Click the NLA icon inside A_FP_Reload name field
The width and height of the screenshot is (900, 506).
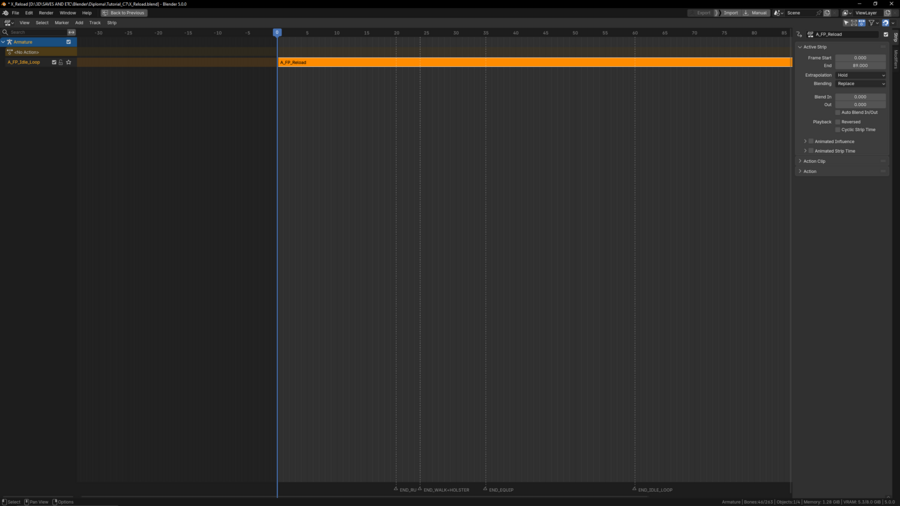[810, 34]
